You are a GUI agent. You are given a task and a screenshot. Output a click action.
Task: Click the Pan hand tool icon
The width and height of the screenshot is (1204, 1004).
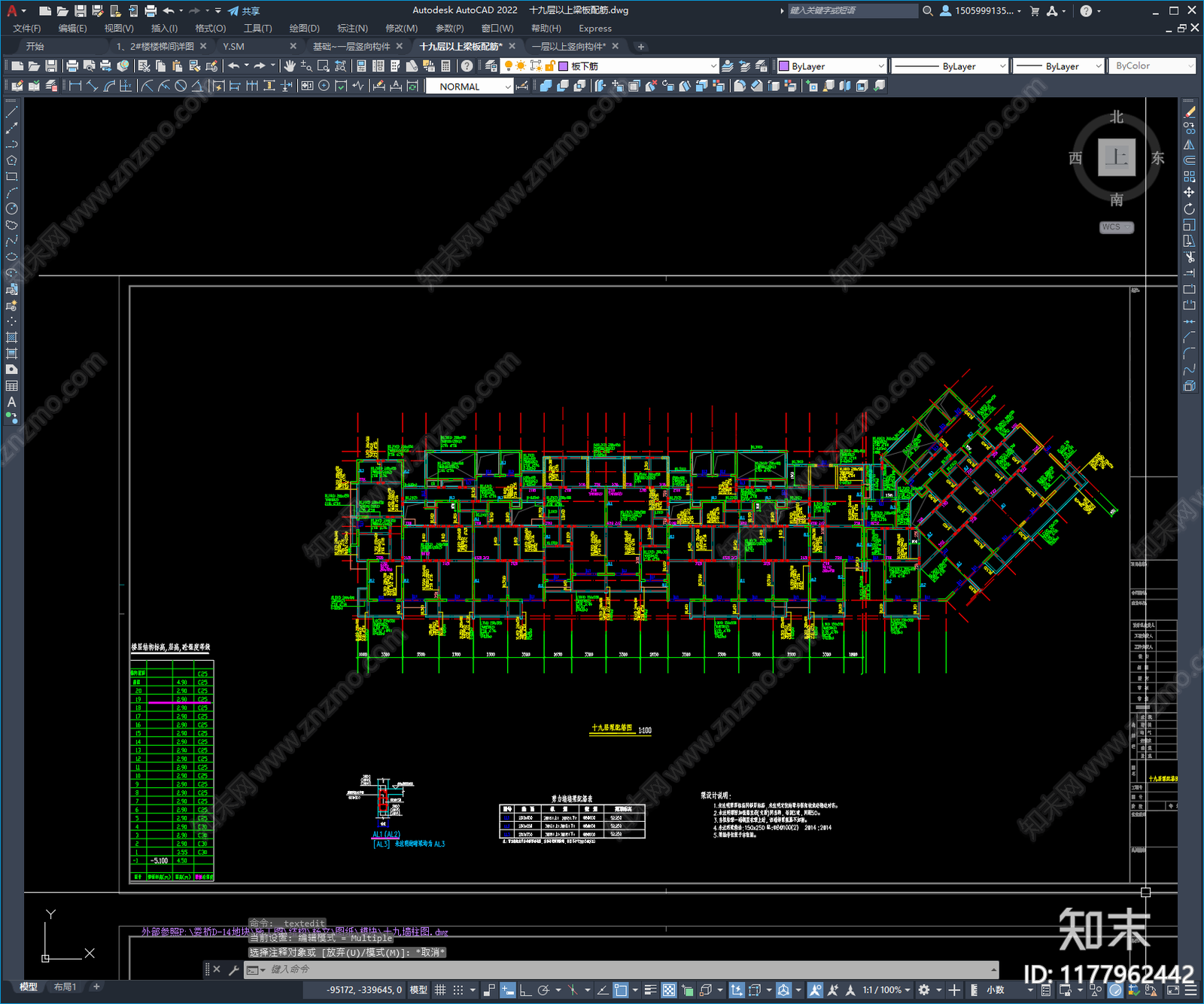pos(290,66)
